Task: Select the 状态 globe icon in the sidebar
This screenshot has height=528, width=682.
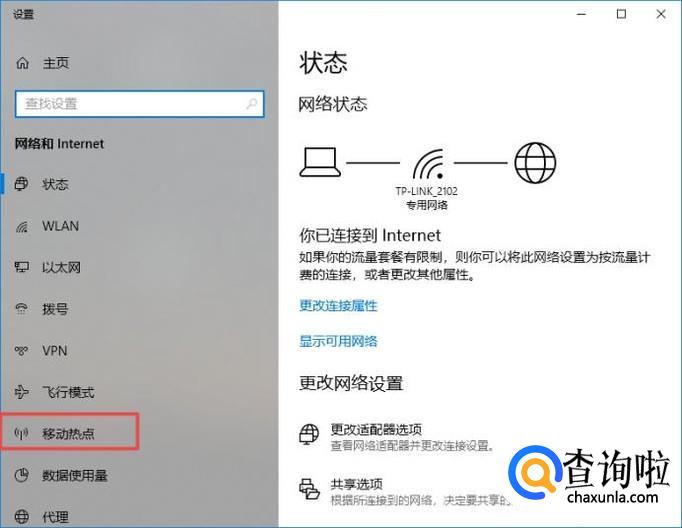Action: pyautogui.click(x=21, y=184)
